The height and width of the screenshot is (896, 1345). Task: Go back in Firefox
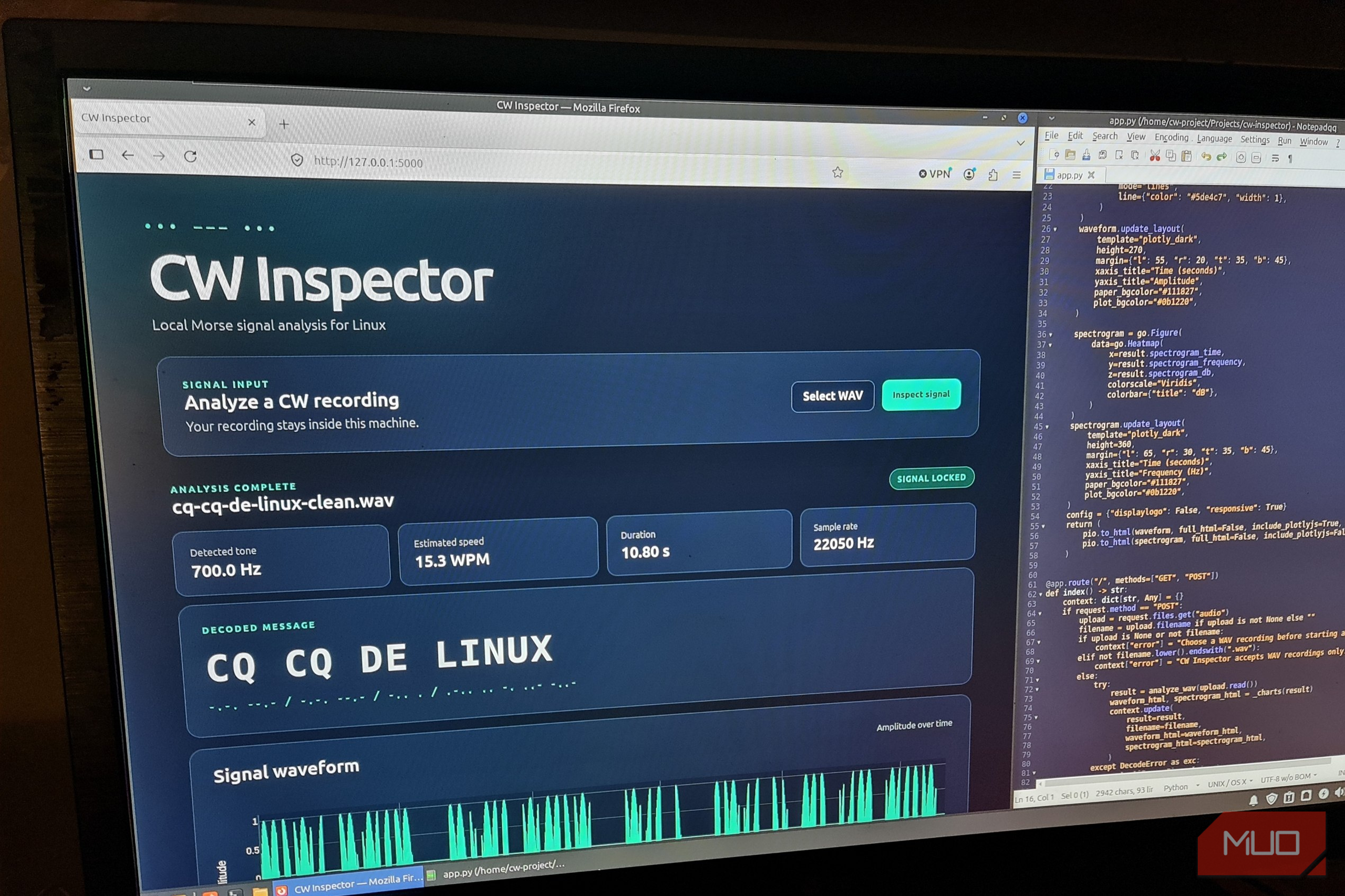pyautogui.click(x=128, y=155)
